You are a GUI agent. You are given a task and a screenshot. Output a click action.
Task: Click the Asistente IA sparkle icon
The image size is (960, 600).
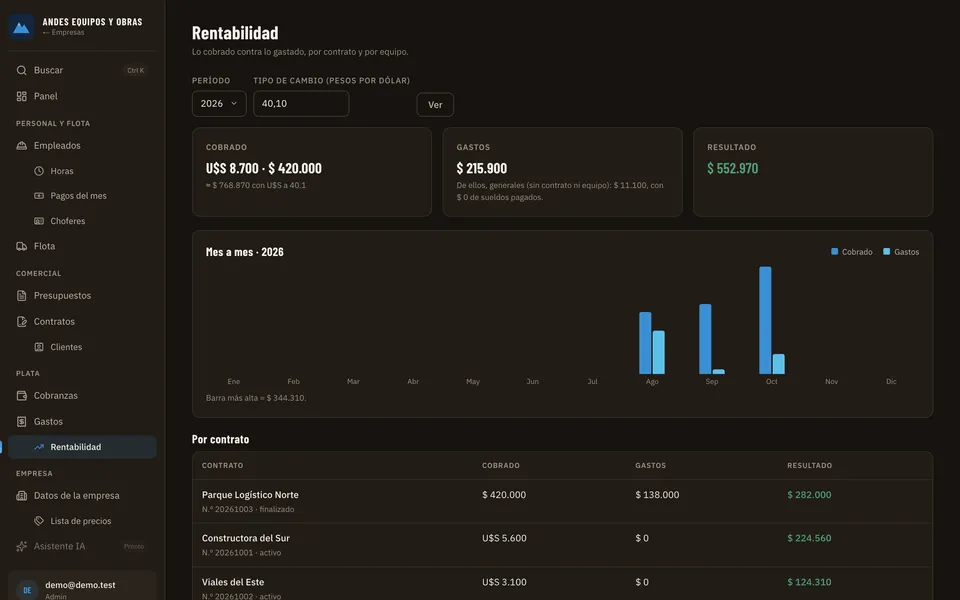pyautogui.click(x=21, y=546)
